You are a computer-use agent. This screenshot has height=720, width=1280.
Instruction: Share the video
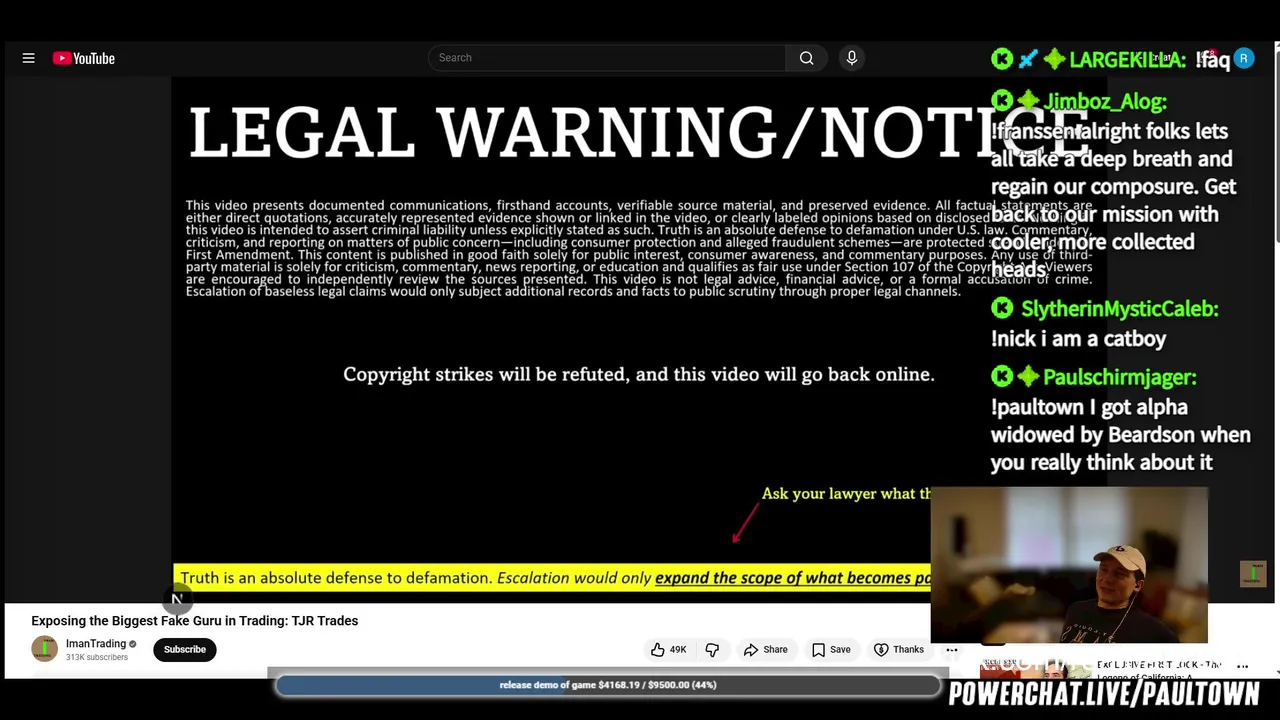pyautogui.click(x=766, y=650)
